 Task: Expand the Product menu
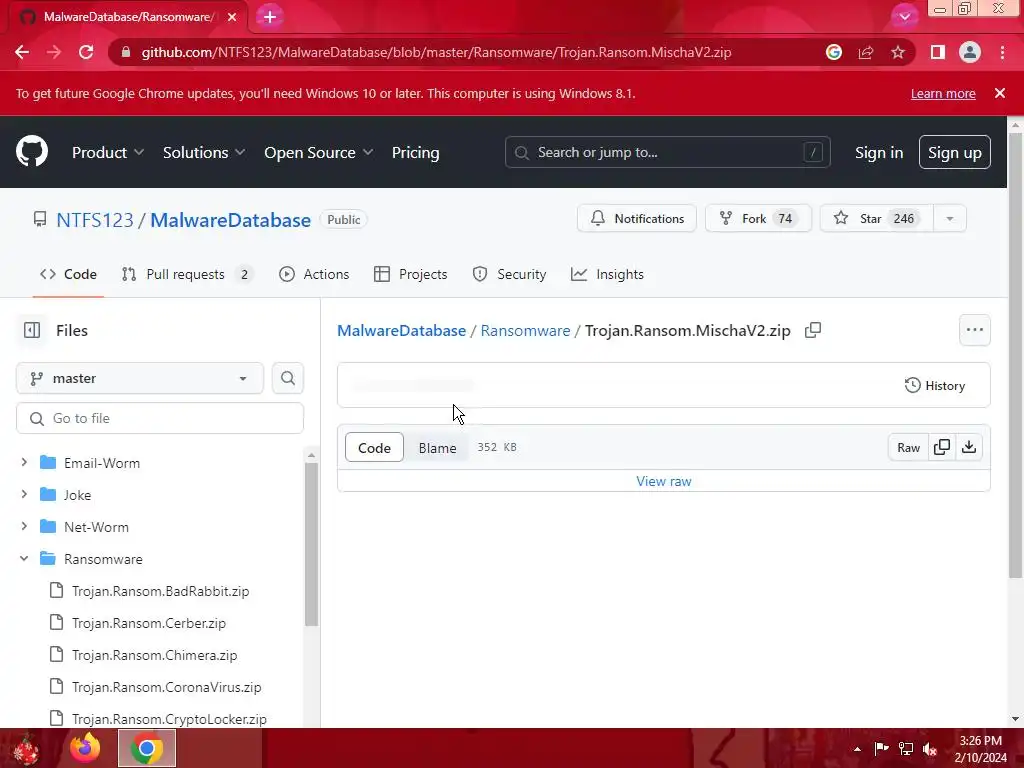108,152
